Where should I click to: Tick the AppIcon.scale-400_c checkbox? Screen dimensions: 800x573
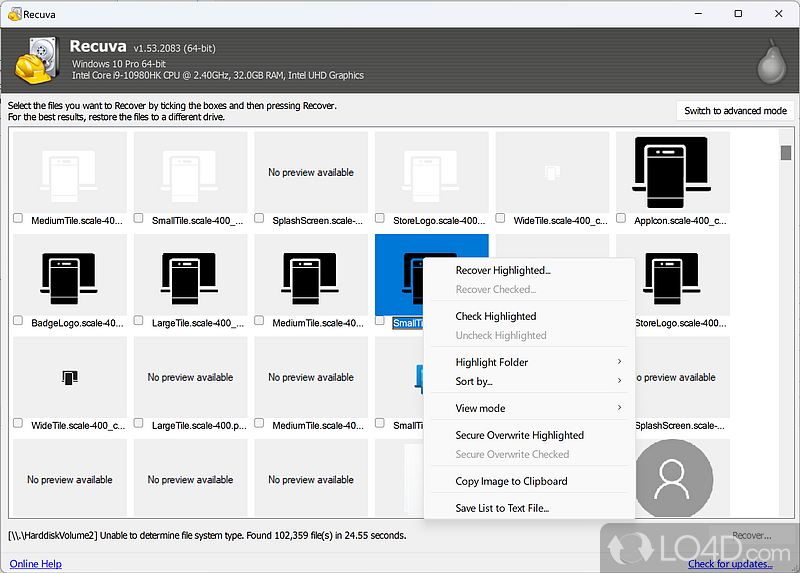[x=621, y=218]
